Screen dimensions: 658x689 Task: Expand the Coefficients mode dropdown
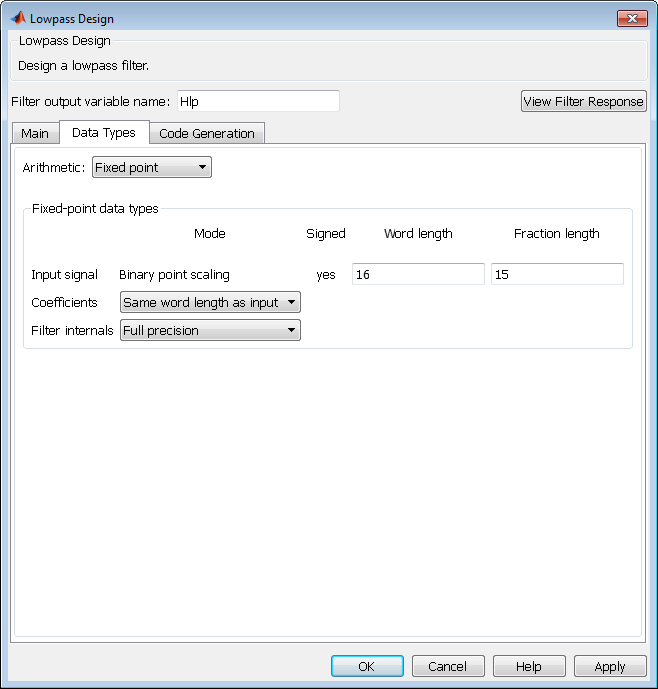(210, 303)
